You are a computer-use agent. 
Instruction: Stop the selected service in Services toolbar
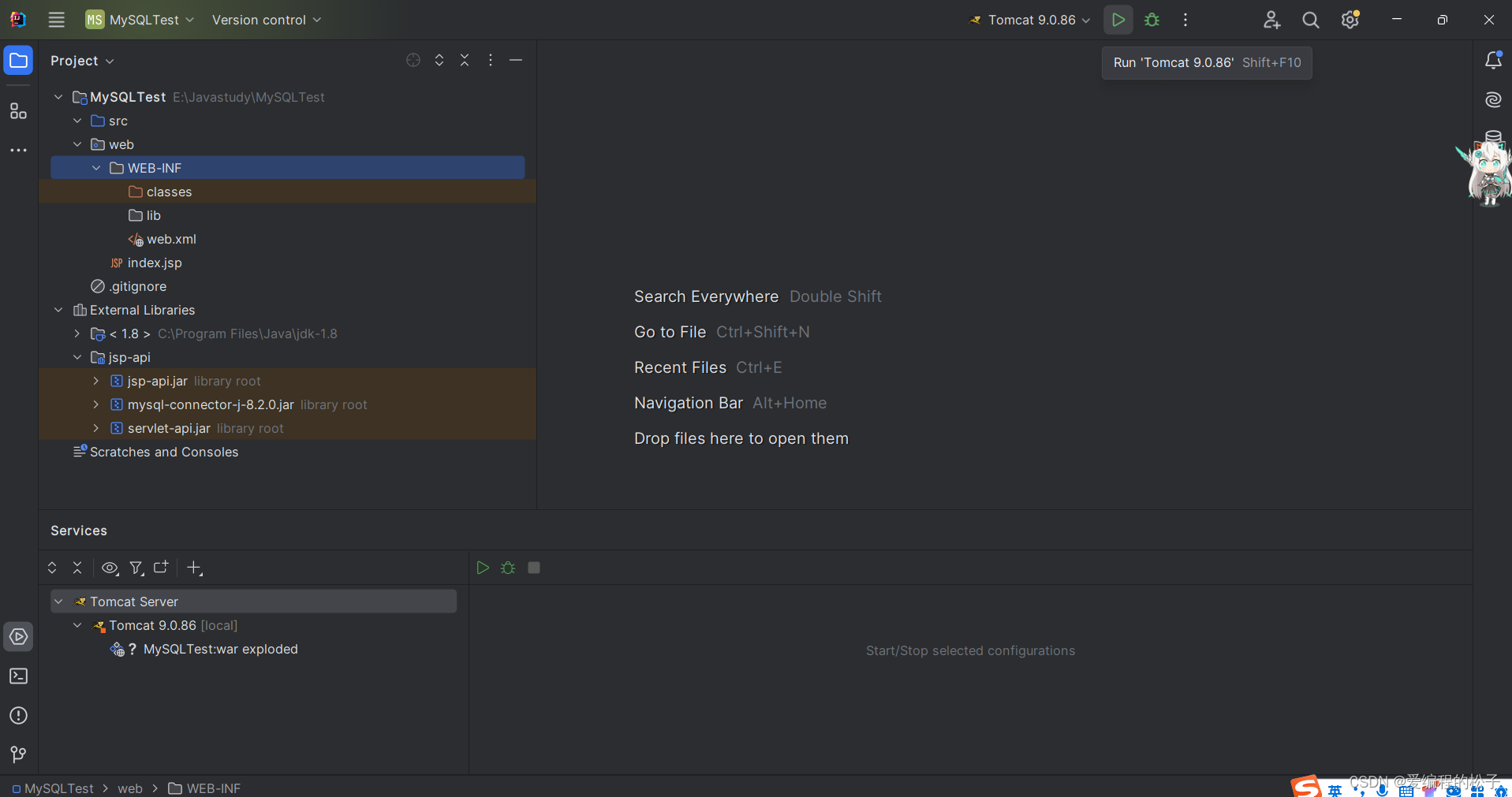[534, 568]
